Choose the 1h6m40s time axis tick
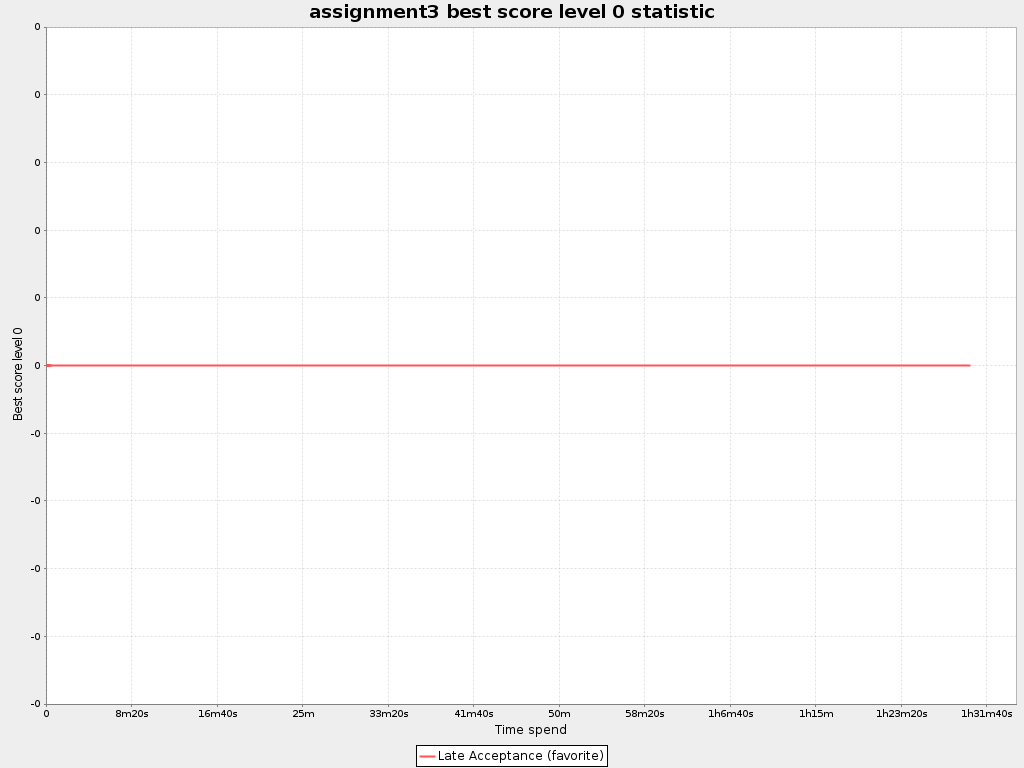The width and height of the screenshot is (1024, 768). (x=730, y=714)
